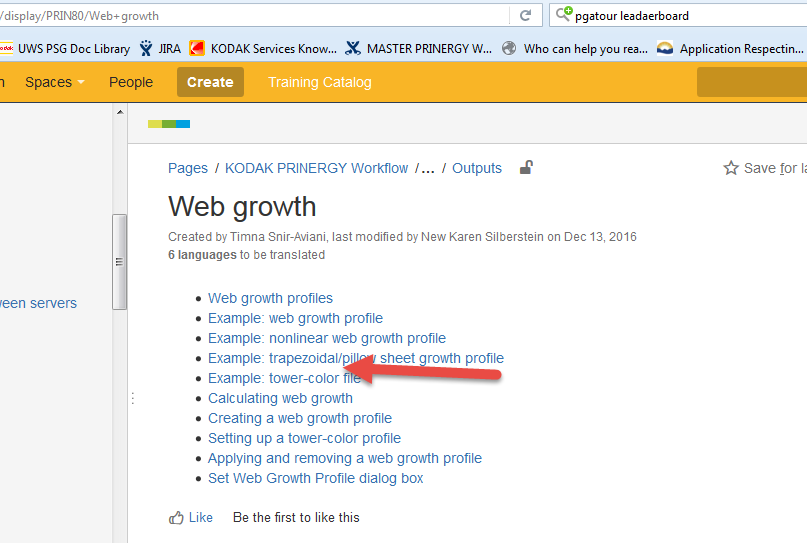The width and height of the screenshot is (807, 543).
Task: Click the Like text link
Action: tap(201, 517)
